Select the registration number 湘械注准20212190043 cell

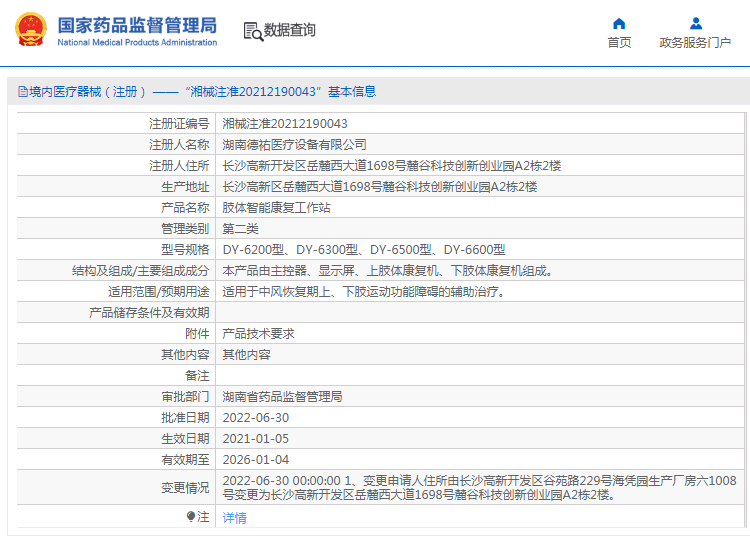[480, 123]
